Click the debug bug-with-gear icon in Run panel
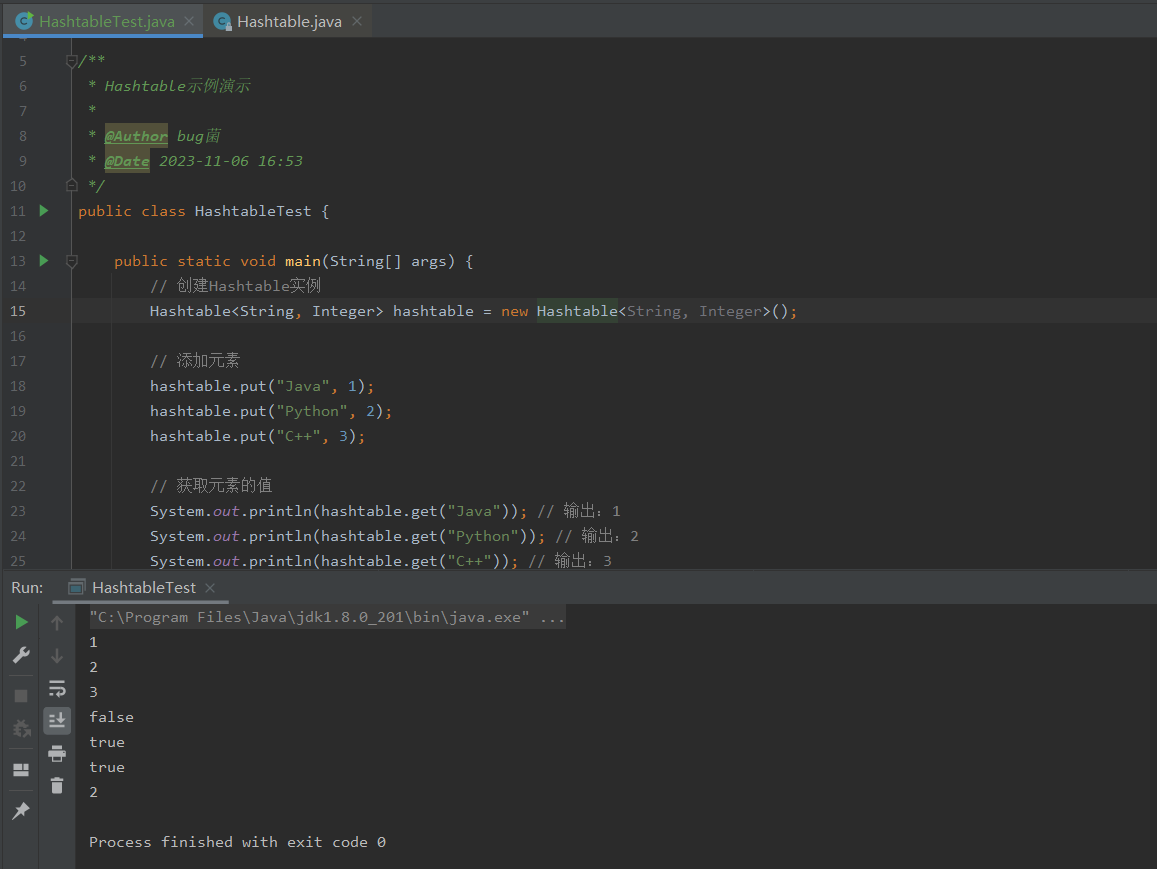Image resolution: width=1157 pixels, height=869 pixels. [21, 729]
